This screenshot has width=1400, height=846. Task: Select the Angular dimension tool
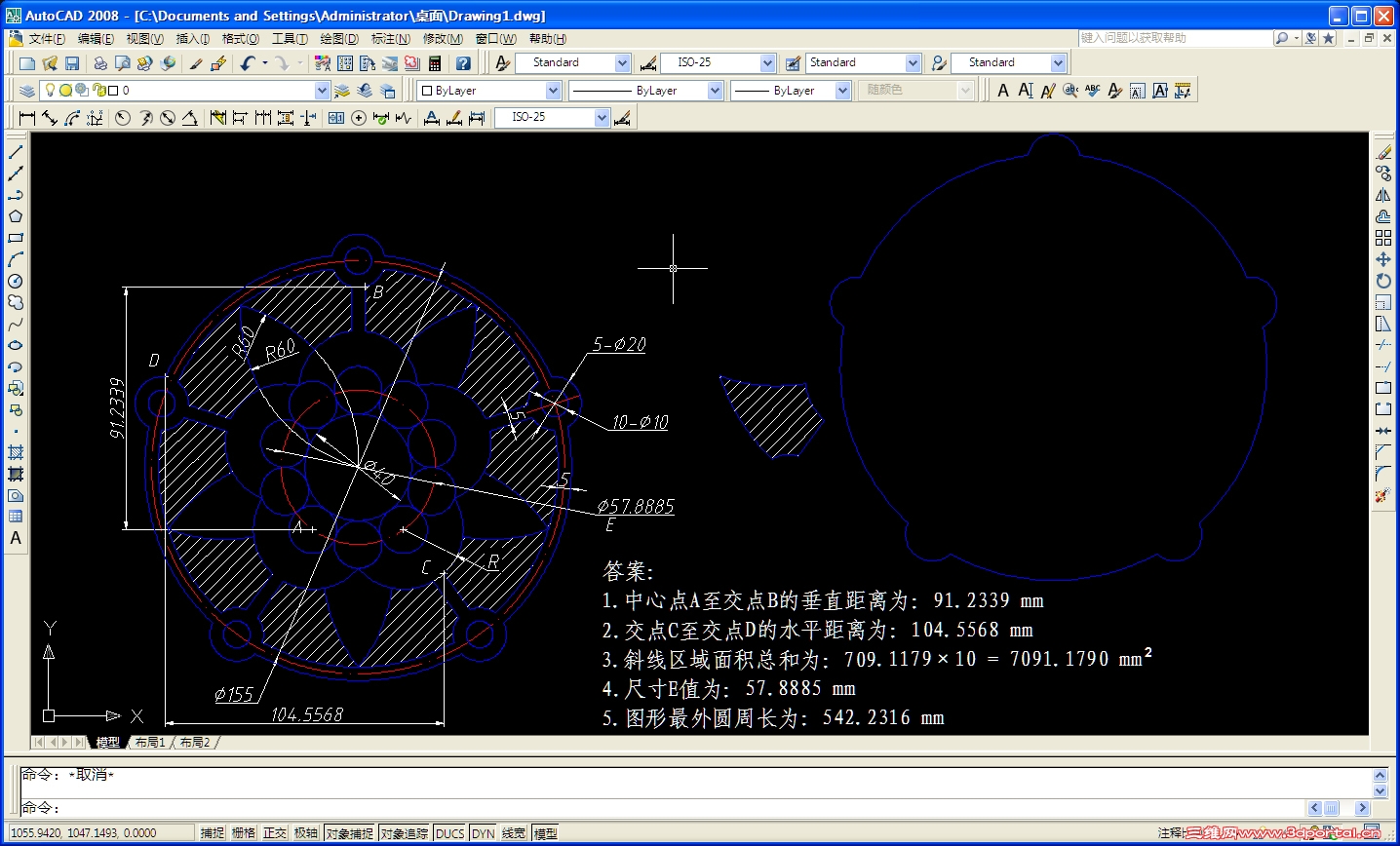190,118
